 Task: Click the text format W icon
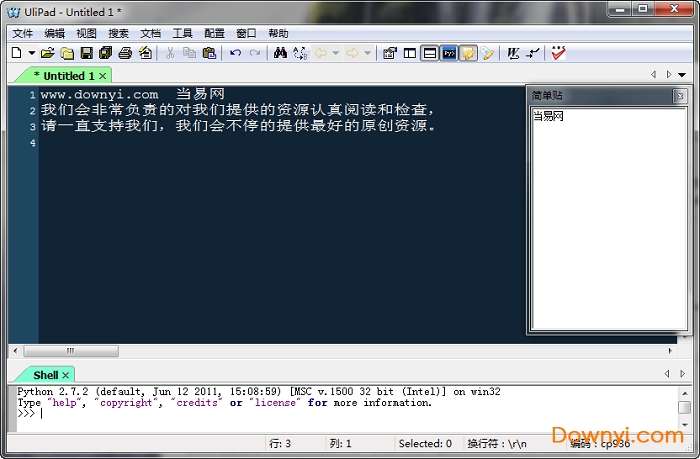(x=513, y=53)
